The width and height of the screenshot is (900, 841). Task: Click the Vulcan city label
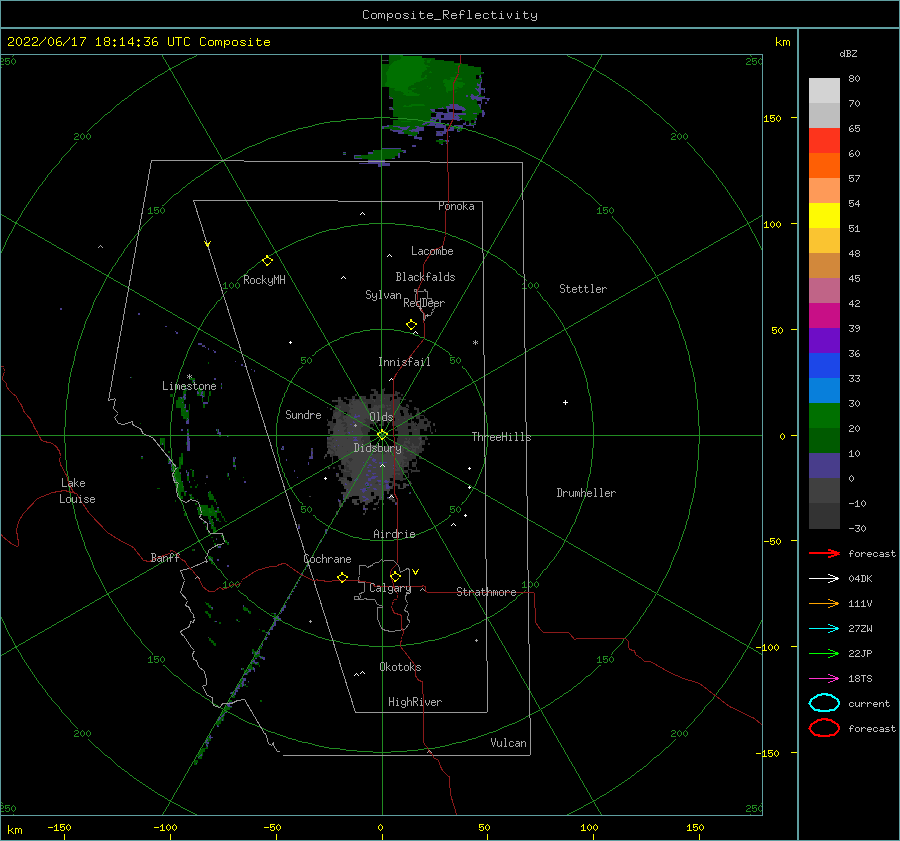(509, 743)
